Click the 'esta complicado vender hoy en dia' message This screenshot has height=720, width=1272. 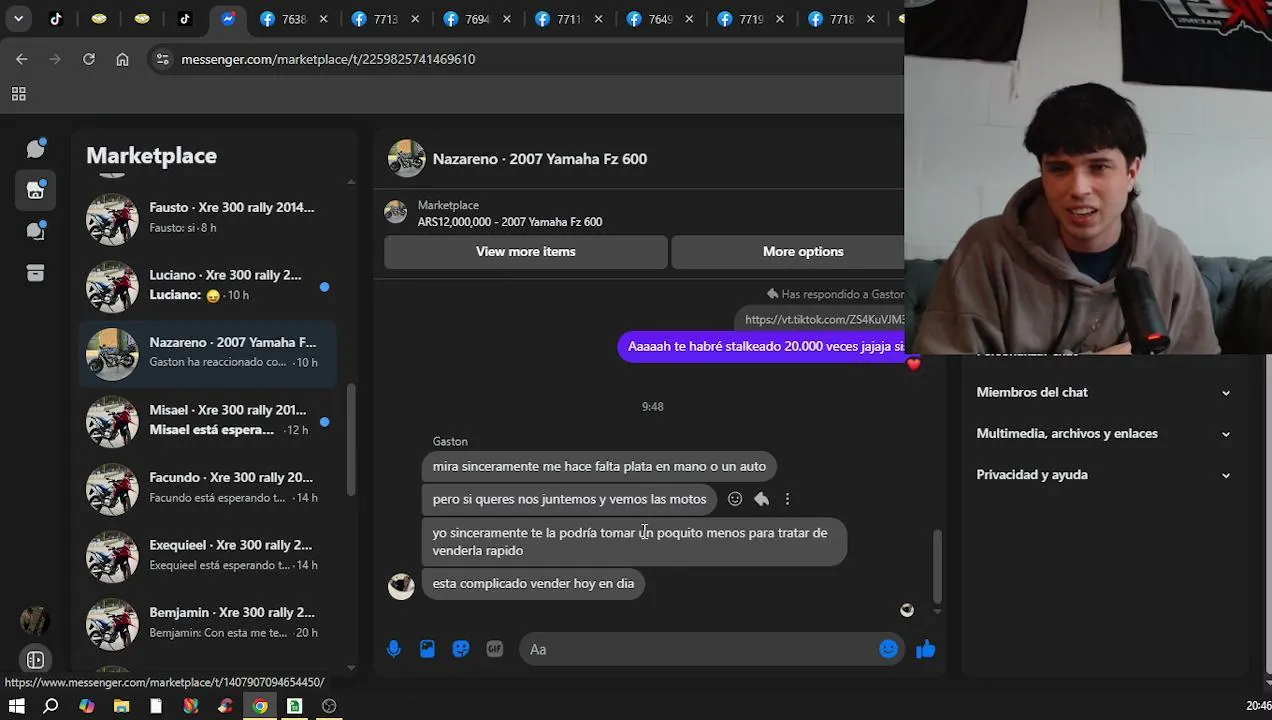(x=533, y=584)
